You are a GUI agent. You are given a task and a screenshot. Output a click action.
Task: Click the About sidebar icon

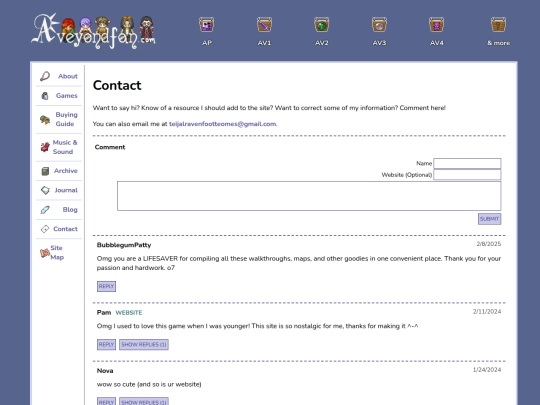coord(45,76)
